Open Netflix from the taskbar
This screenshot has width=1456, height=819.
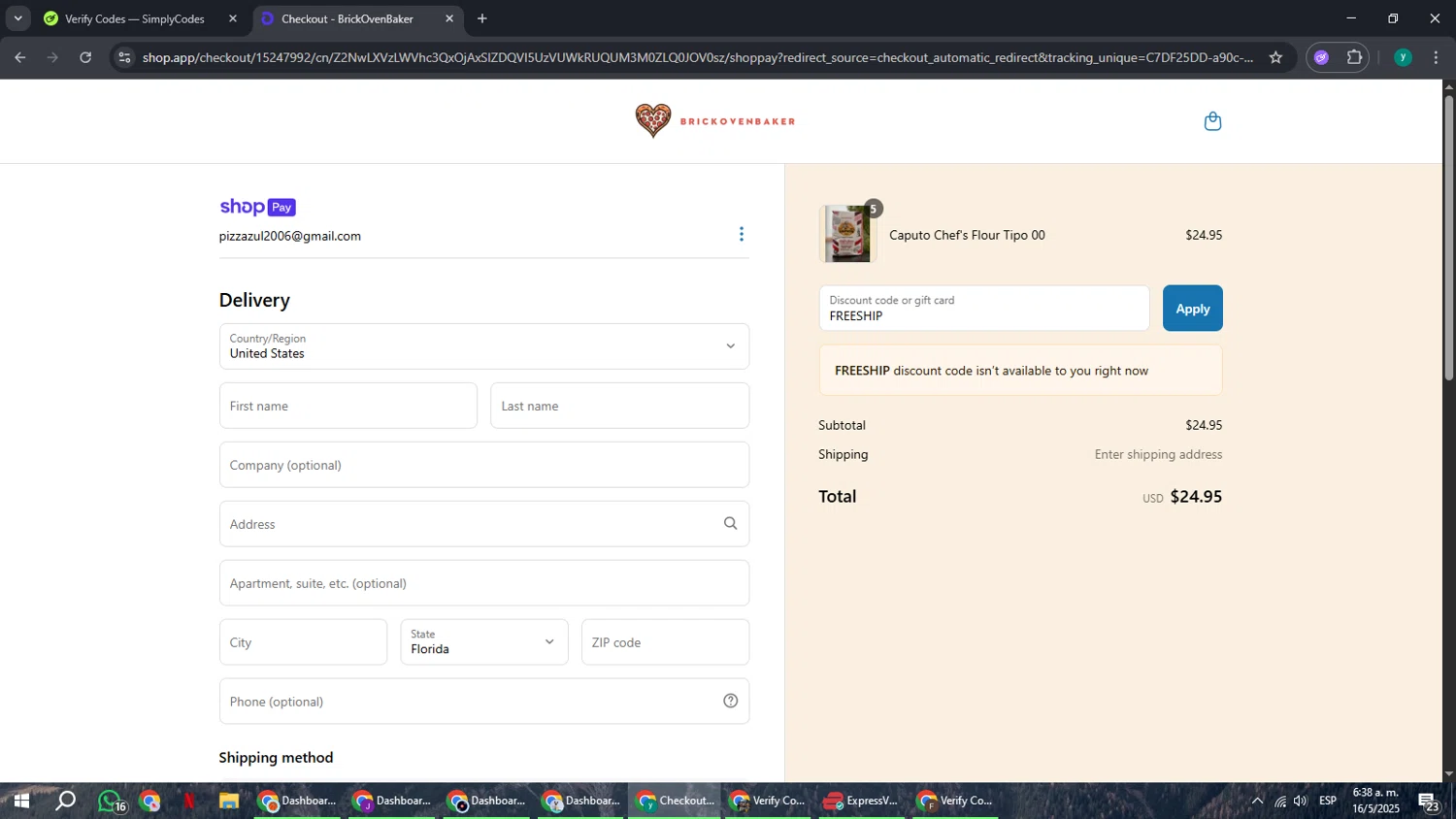click(189, 802)
